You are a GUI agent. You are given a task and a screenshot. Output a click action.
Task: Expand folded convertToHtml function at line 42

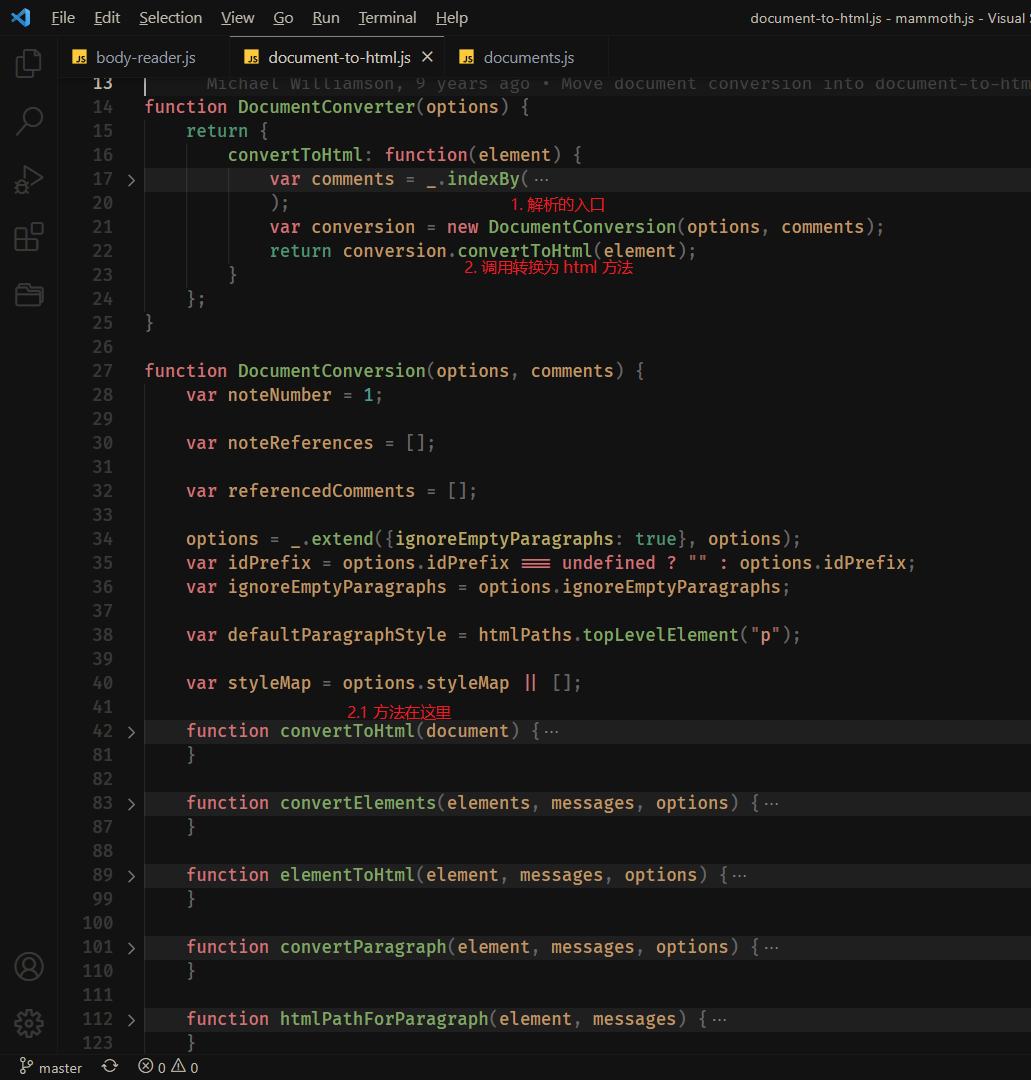pyautogui.click(x=132, y=732)
